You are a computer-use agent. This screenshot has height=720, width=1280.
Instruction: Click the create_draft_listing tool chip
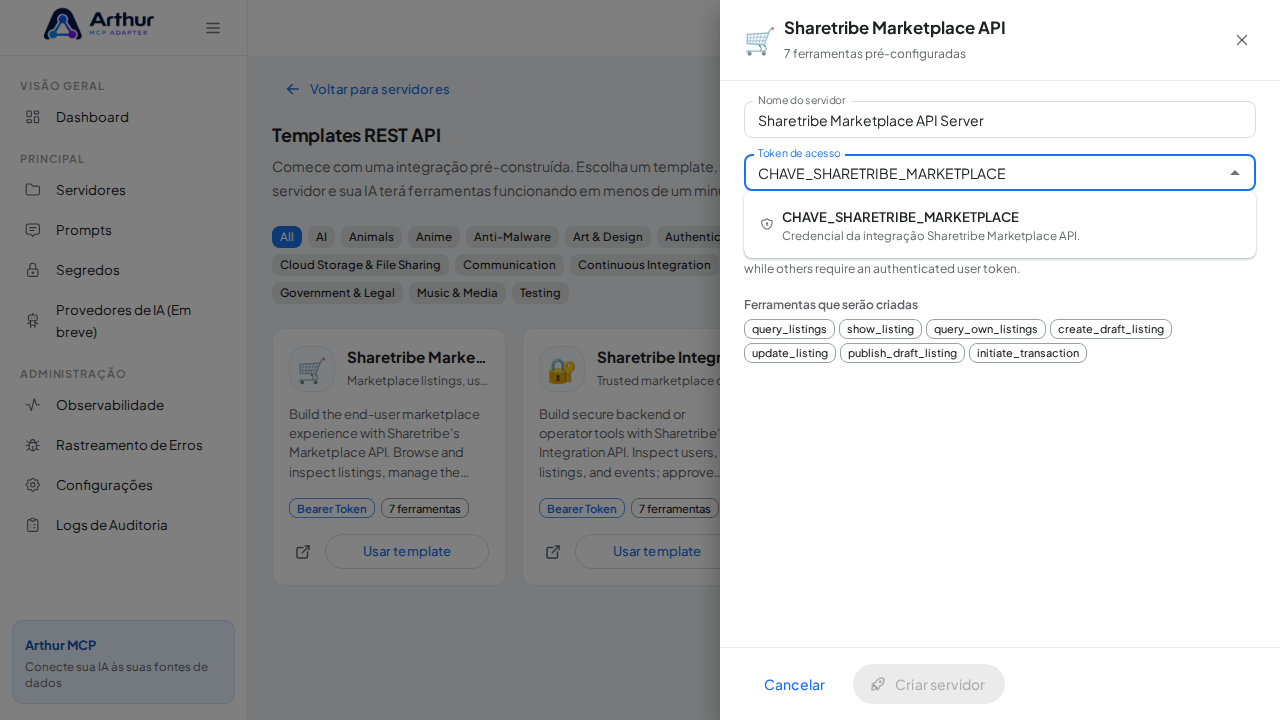click(1111, 329)
